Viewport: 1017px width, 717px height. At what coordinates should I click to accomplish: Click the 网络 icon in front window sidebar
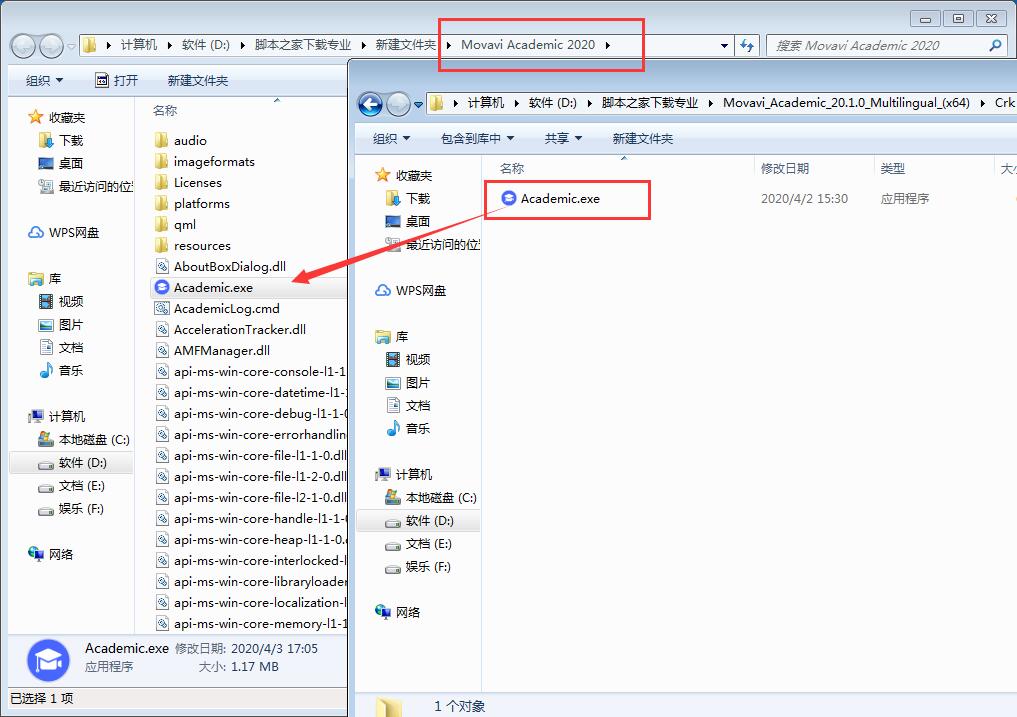point(383,612)
